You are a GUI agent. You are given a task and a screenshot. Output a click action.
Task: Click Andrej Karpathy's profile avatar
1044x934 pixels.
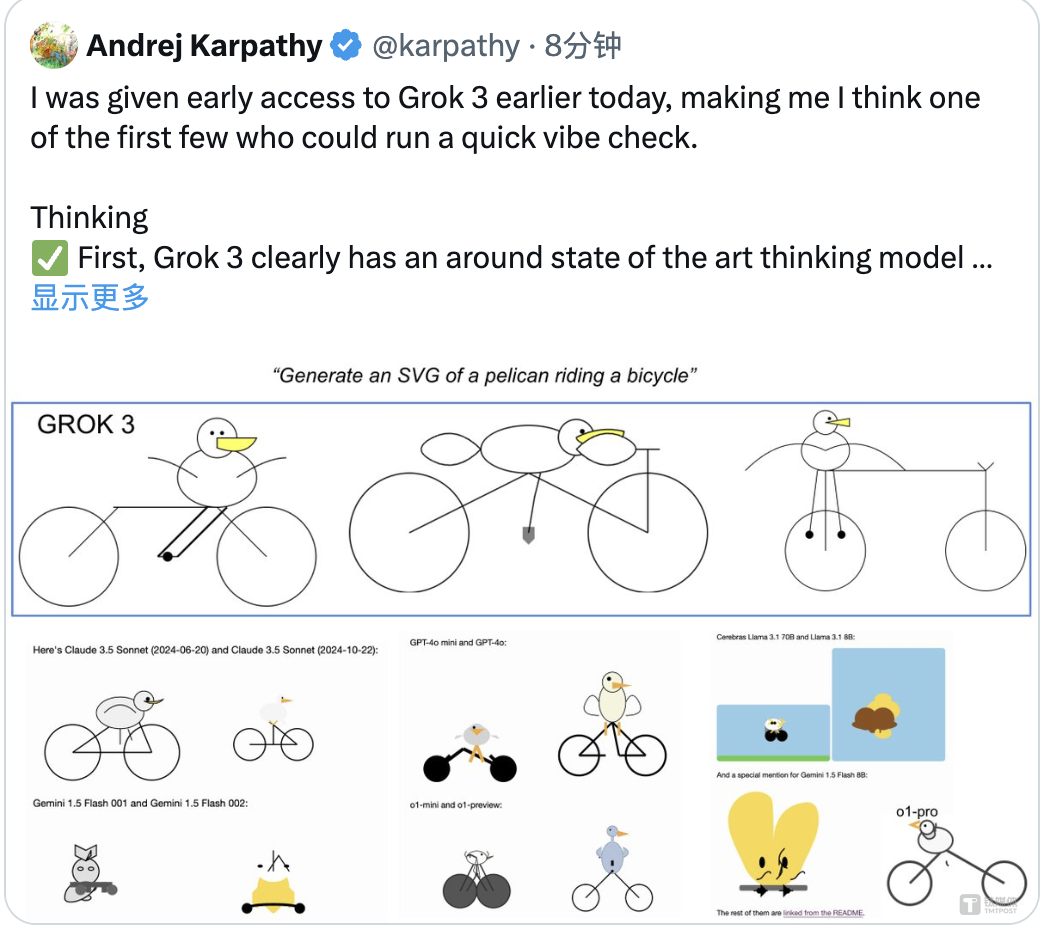(54, 45)
